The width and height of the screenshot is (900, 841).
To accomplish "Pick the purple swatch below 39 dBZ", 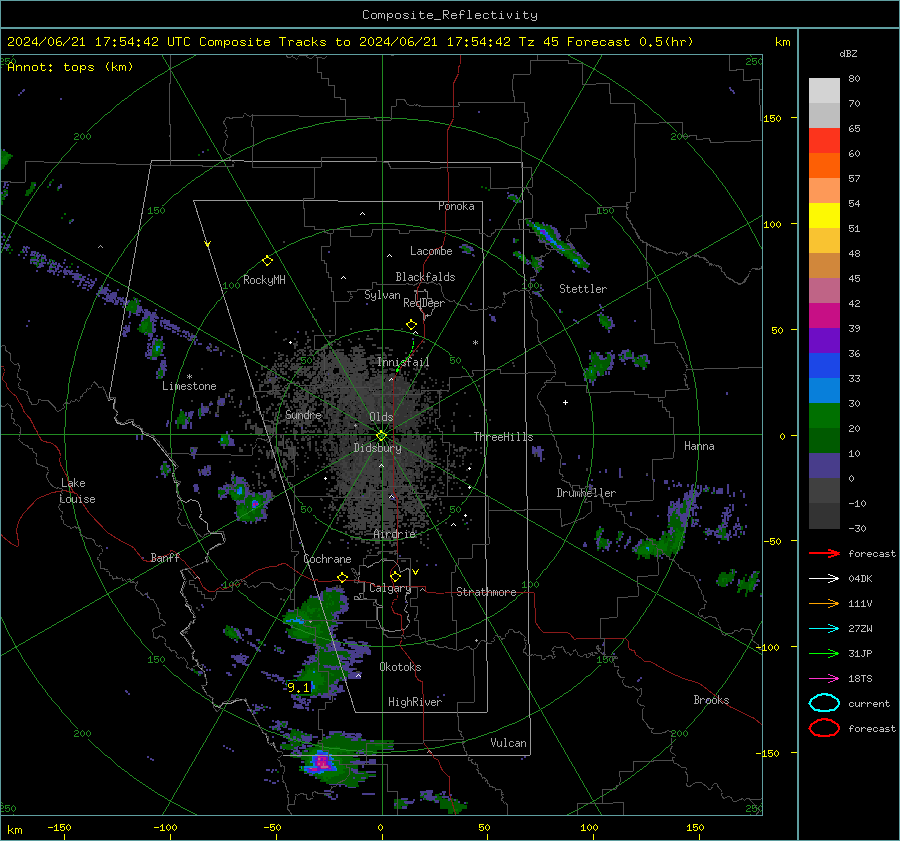I will pyautogui.click(x=824, y=340).
